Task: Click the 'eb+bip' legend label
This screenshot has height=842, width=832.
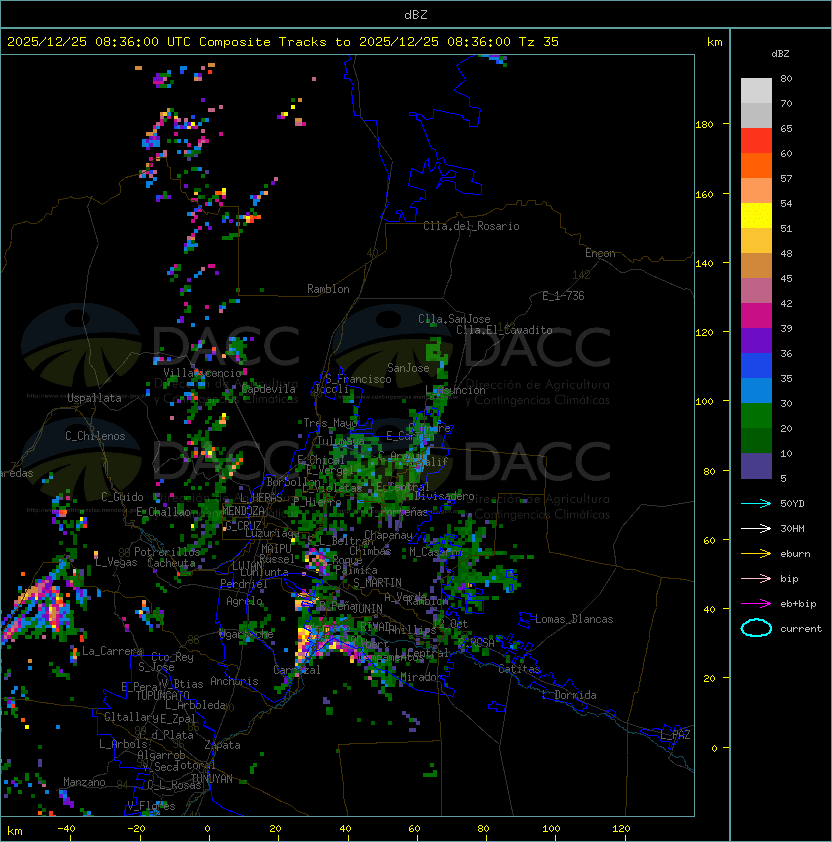Action: pyautogui.click(x=798, y=604)
